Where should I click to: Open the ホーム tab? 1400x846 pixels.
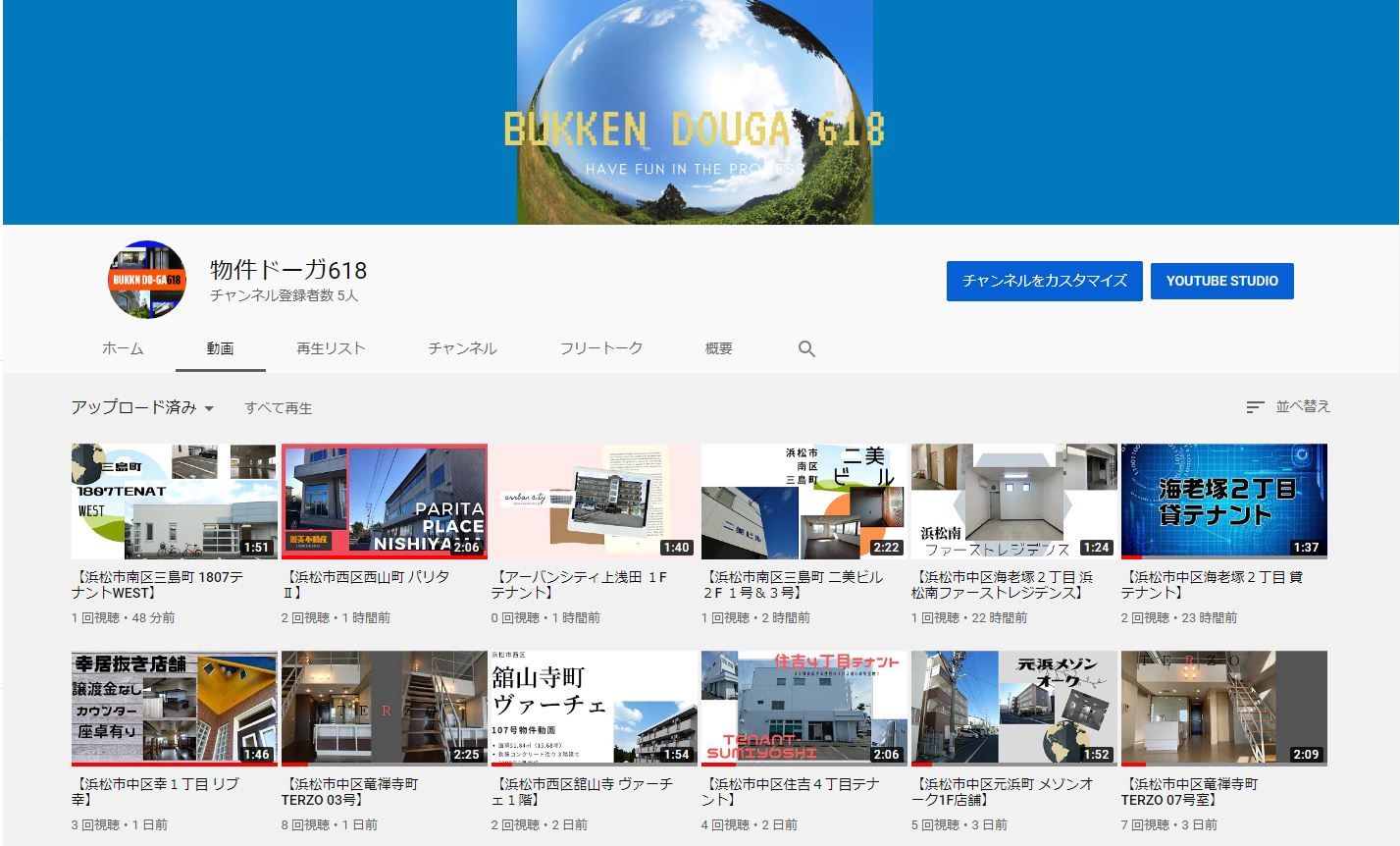pyautogui.click(x=123, y=348)
